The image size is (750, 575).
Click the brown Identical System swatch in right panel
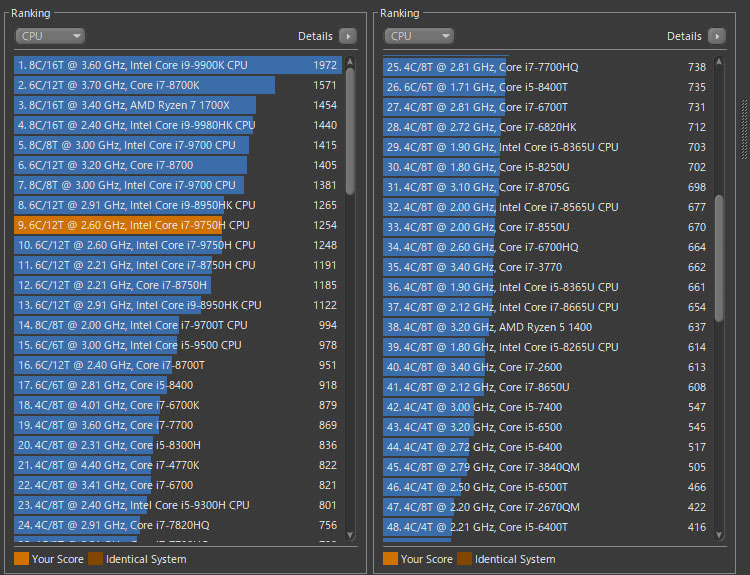coord(464,559)
